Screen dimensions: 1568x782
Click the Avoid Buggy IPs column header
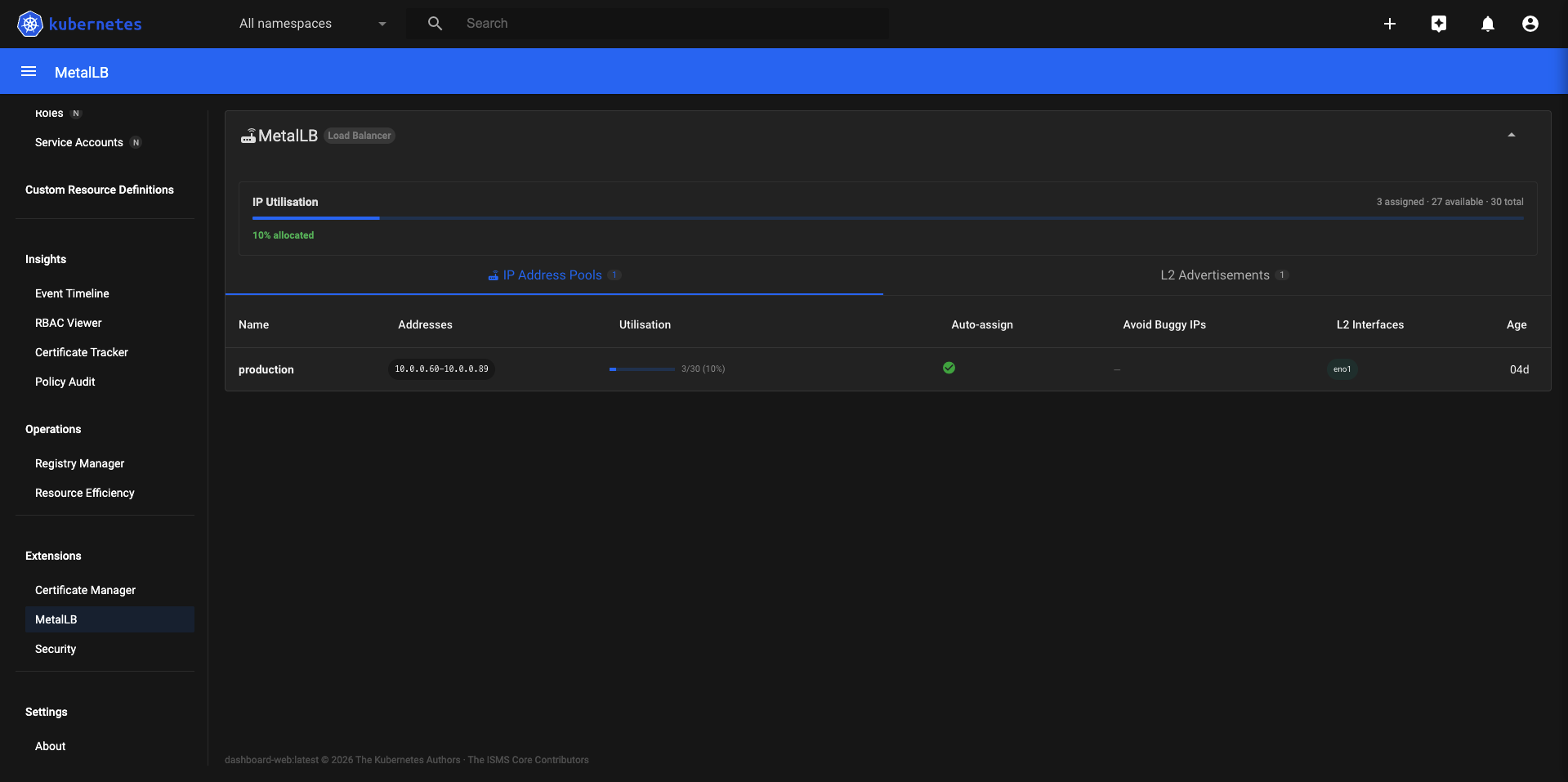point(1164,324)
